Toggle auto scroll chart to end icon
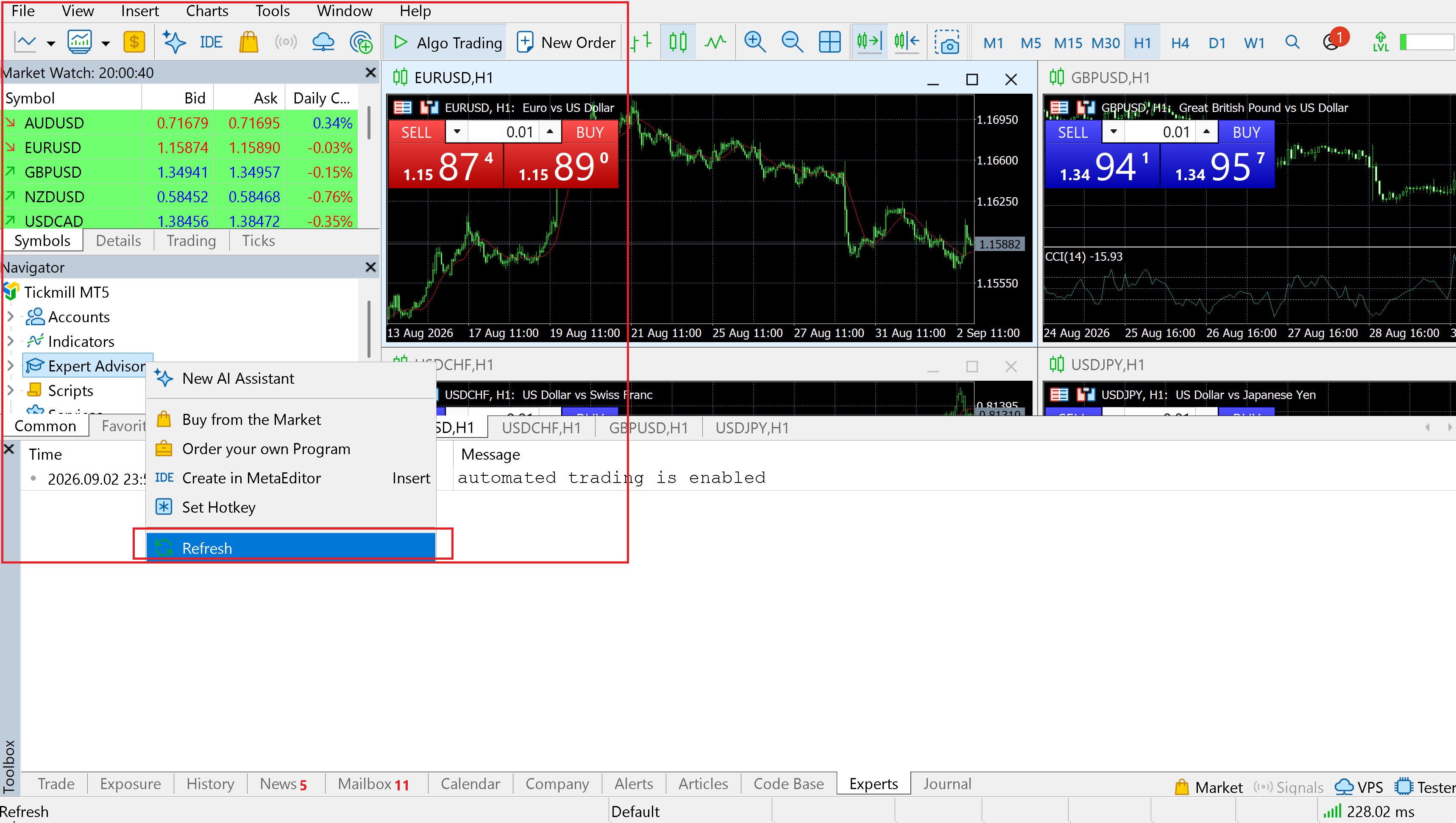 click(x=869, y=42)
